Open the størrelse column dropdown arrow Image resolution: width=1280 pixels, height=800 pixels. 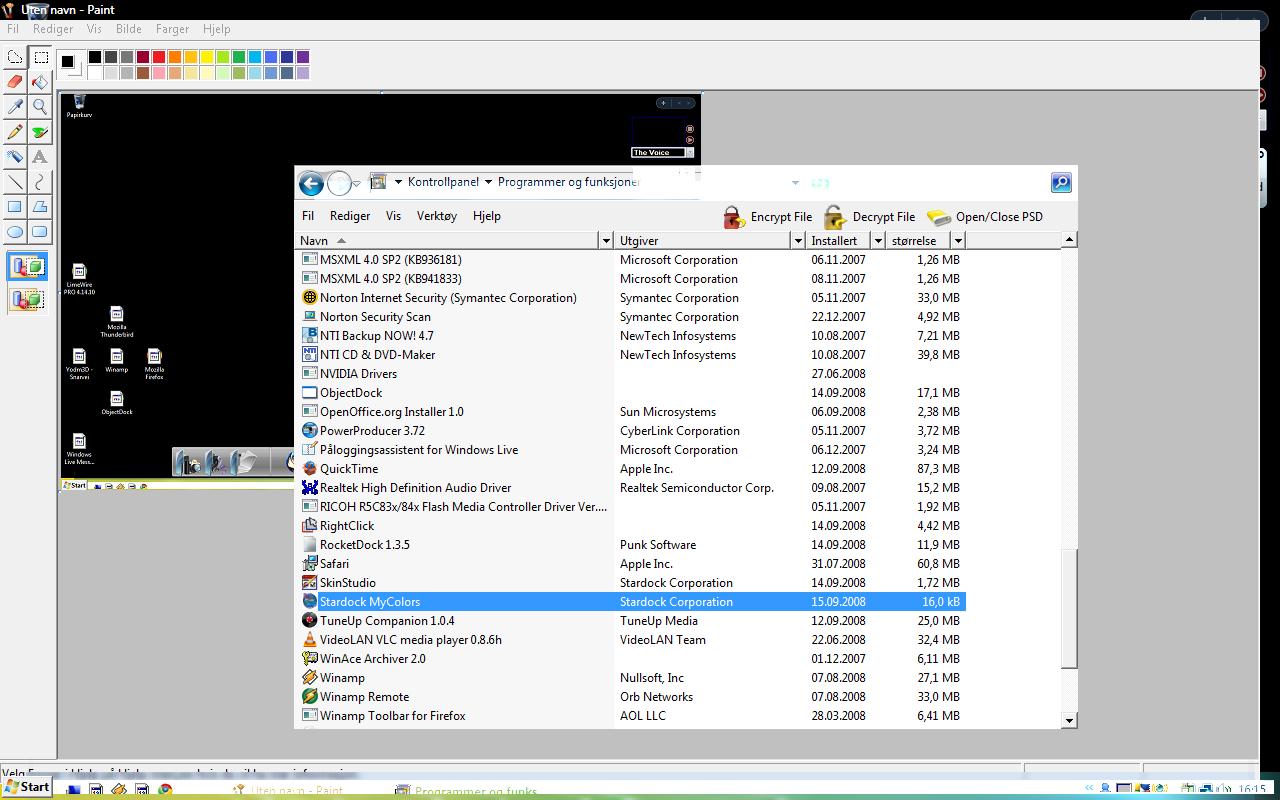point(958,241)
